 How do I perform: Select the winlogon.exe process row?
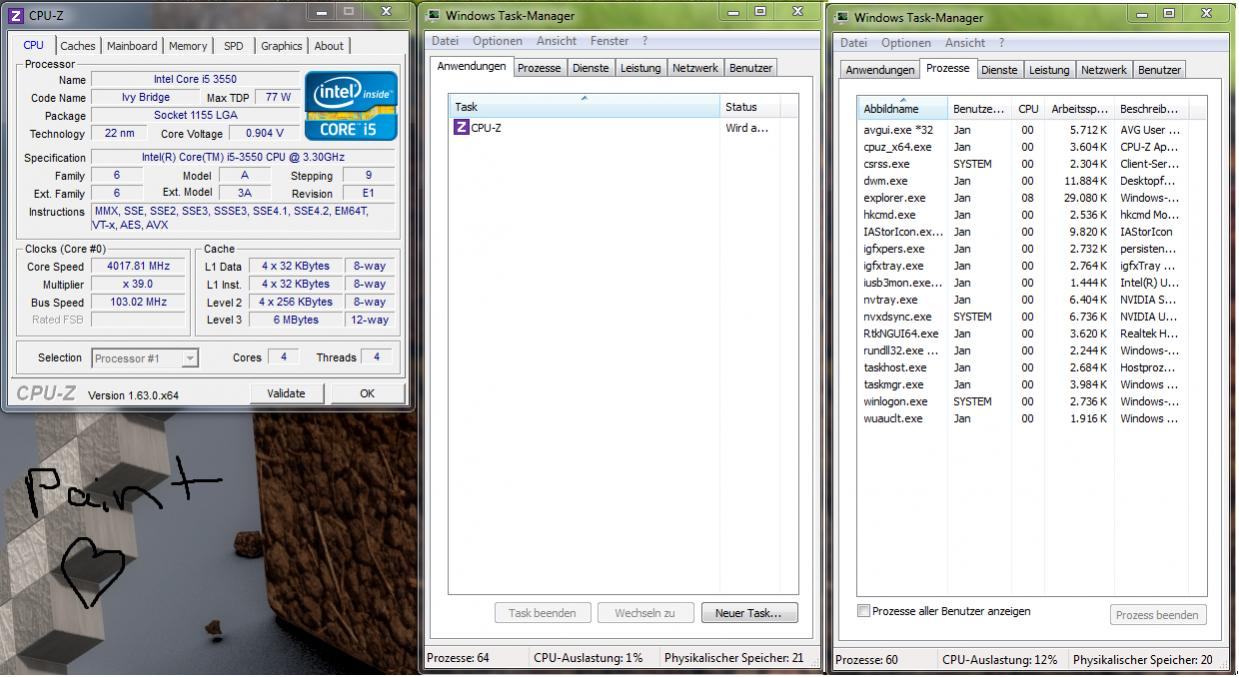click(x=1032, y=401)
